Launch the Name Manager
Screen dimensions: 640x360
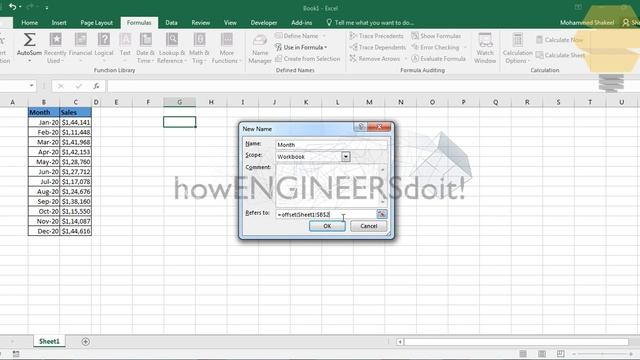pos(260,49)
